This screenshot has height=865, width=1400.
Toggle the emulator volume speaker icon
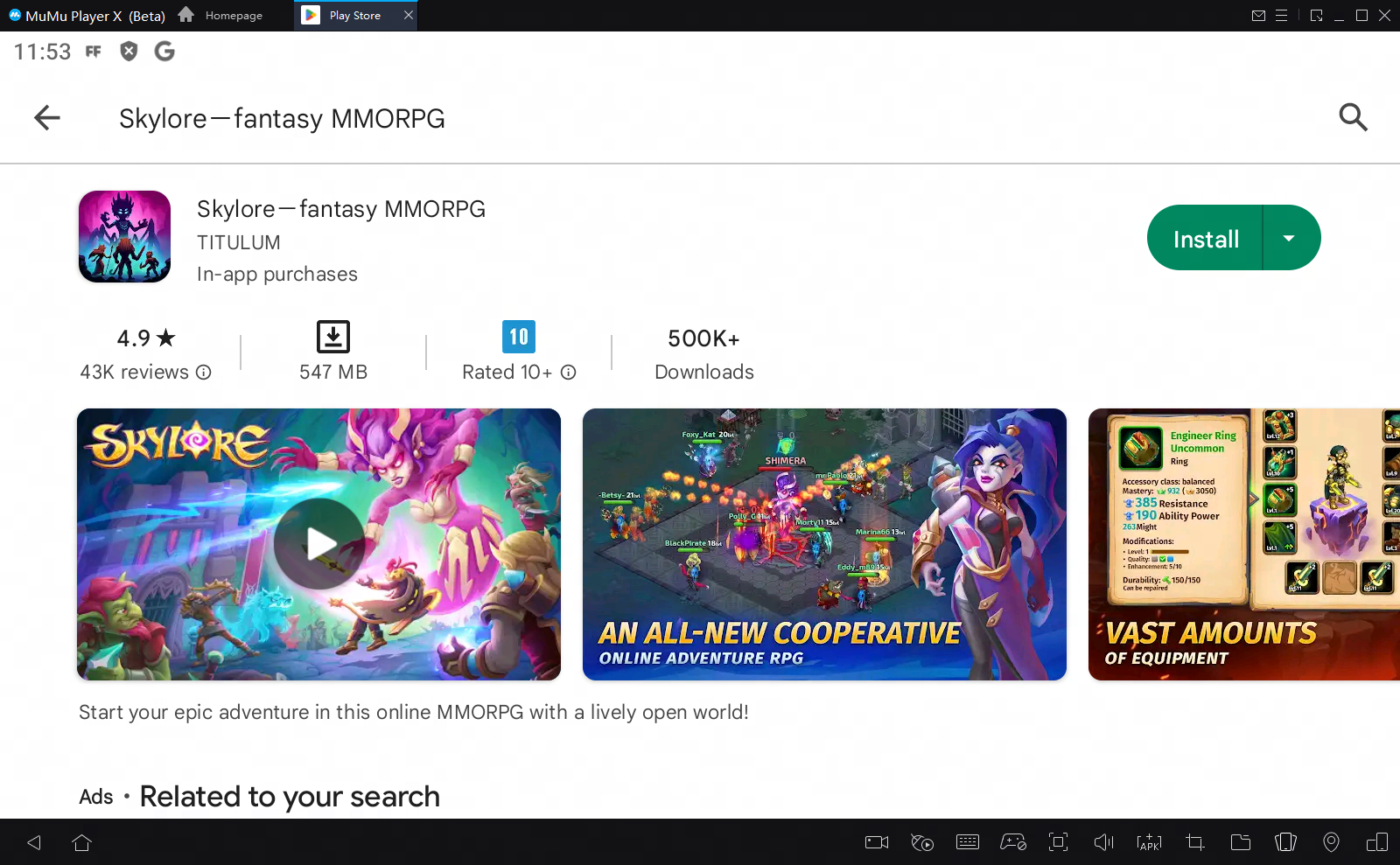[x=1103, y=842]
